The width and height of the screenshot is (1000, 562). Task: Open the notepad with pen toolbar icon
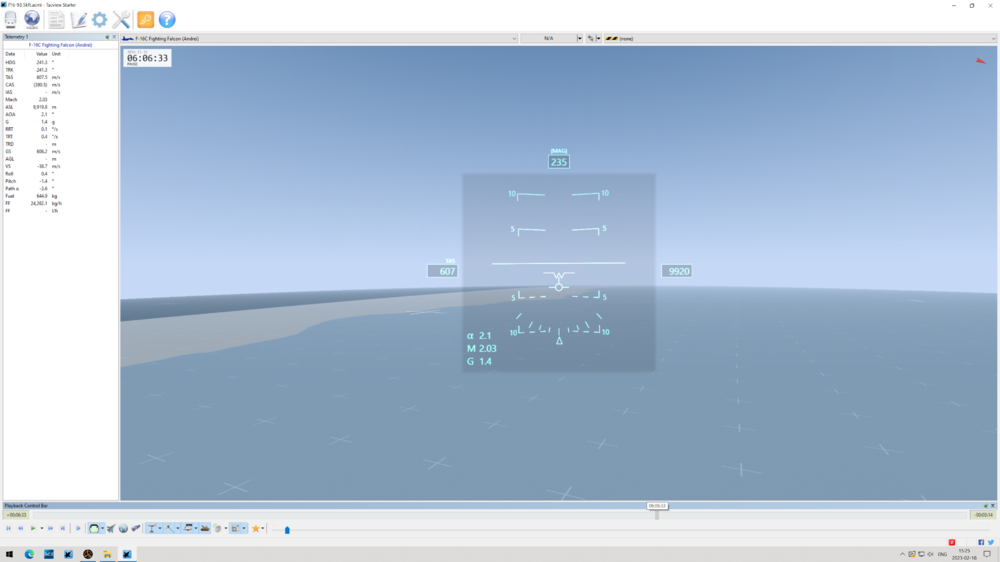coord(78,20)
